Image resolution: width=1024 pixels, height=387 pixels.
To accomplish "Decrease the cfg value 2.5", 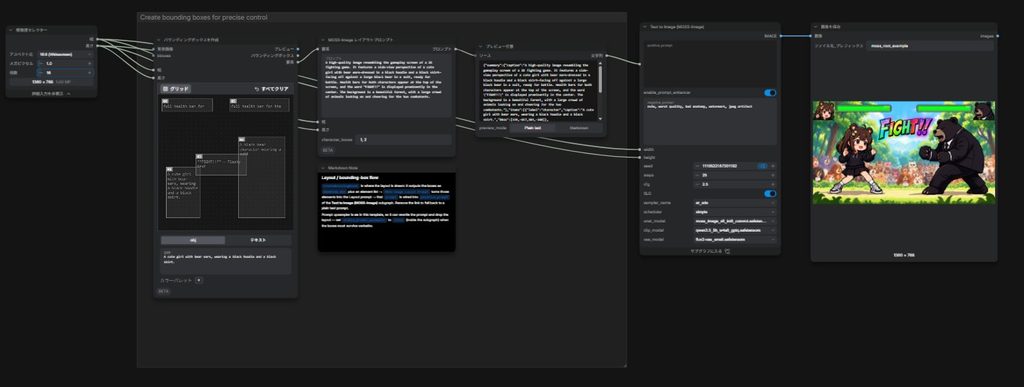I will tap(697, 185).
